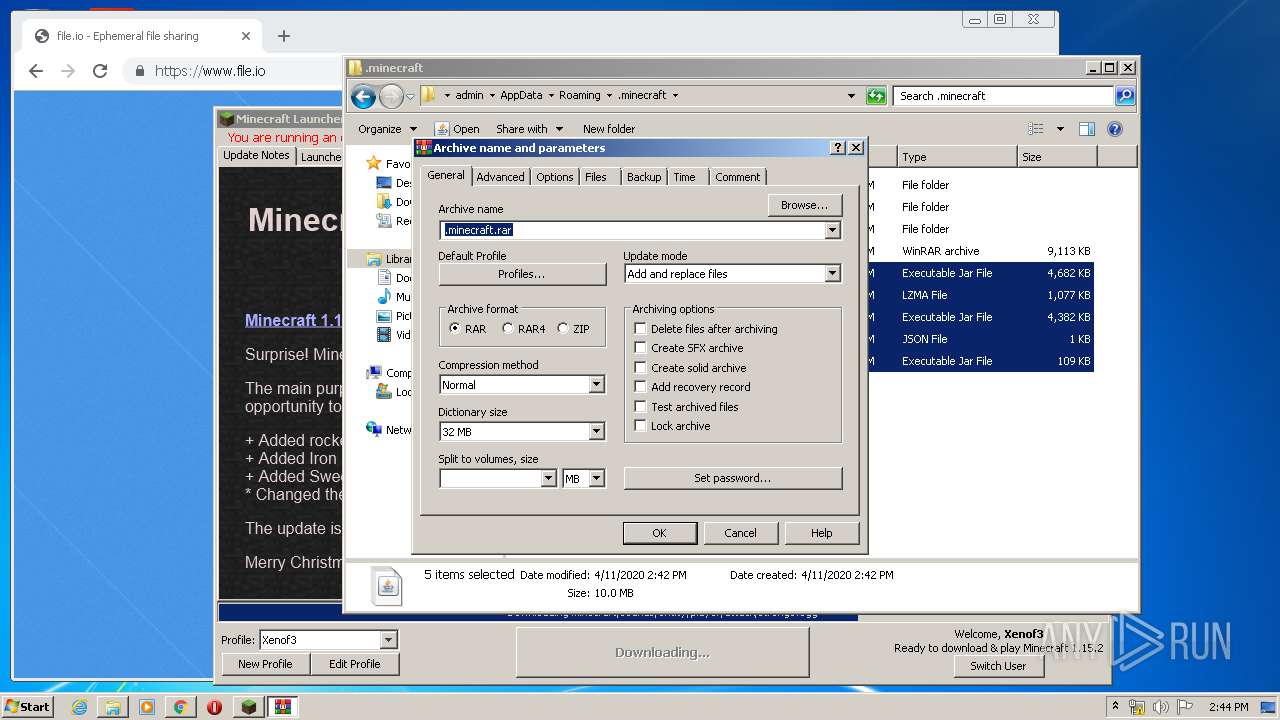Confirm archive with OK button
Screen dimensions: 1280x720
point(659,533)
